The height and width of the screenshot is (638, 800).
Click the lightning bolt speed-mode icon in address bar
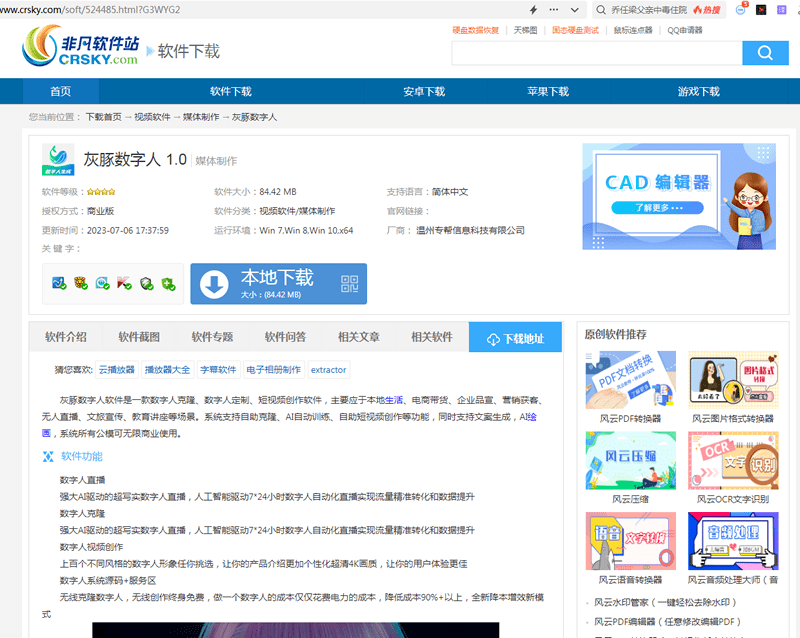[x=533, y=10]
